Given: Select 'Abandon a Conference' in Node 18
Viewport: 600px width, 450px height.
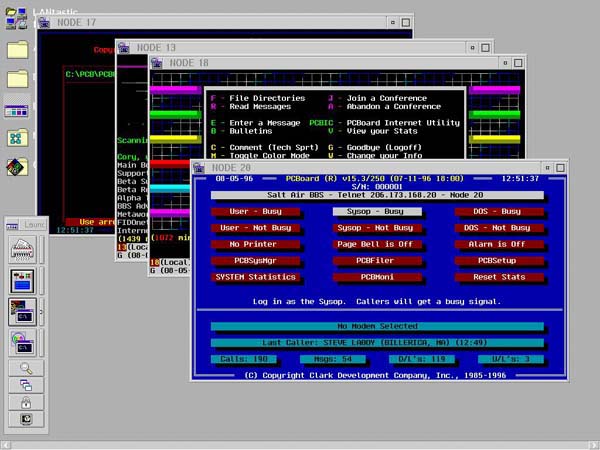Looking at the screenshot, I should click(x=394, y=107).
